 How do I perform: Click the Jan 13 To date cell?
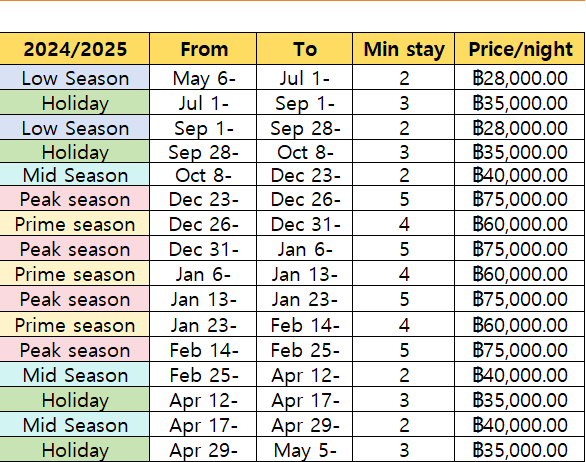(x=305, y=274)
